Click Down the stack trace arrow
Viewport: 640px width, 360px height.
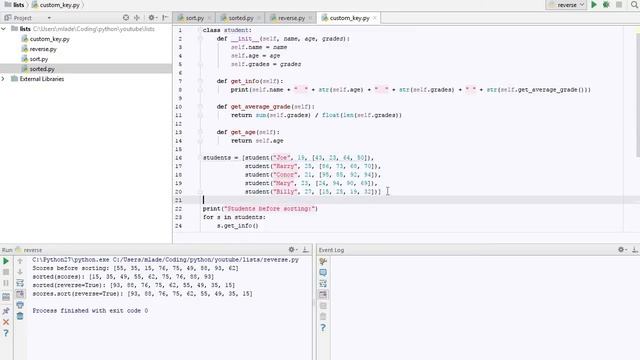coord(20,272)
